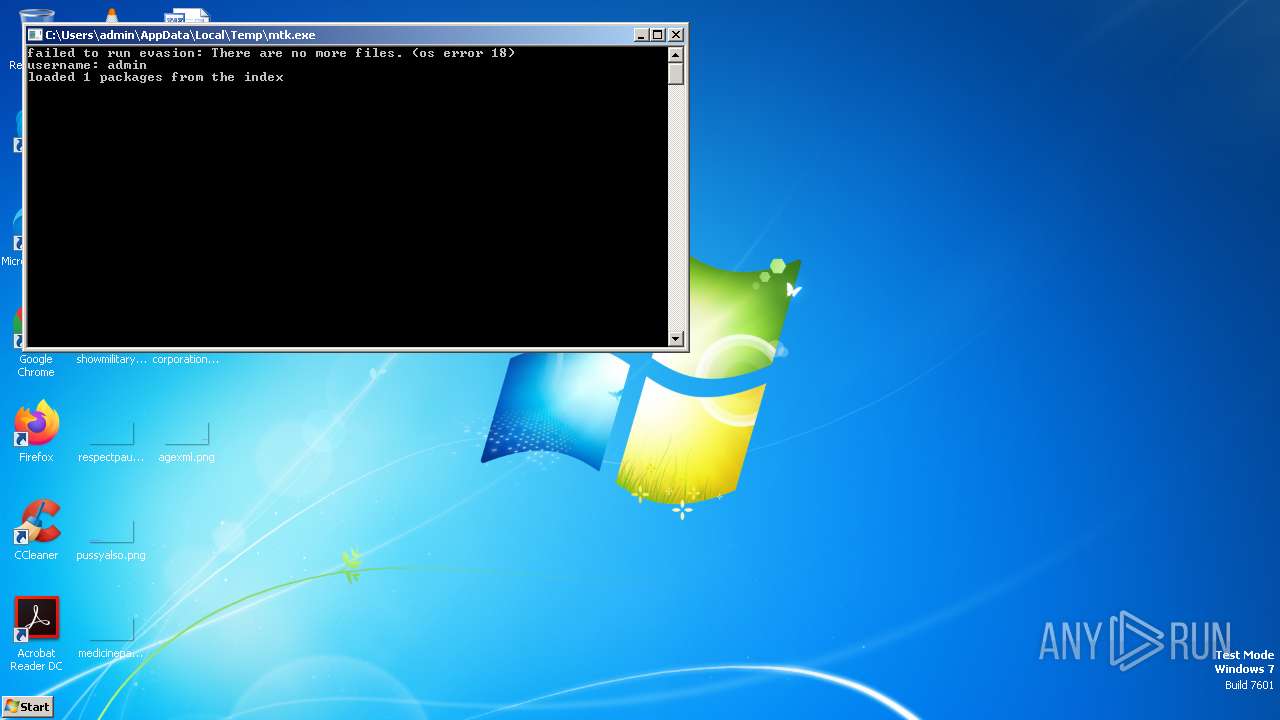Click the "username: admin" console line

(87, 65)
